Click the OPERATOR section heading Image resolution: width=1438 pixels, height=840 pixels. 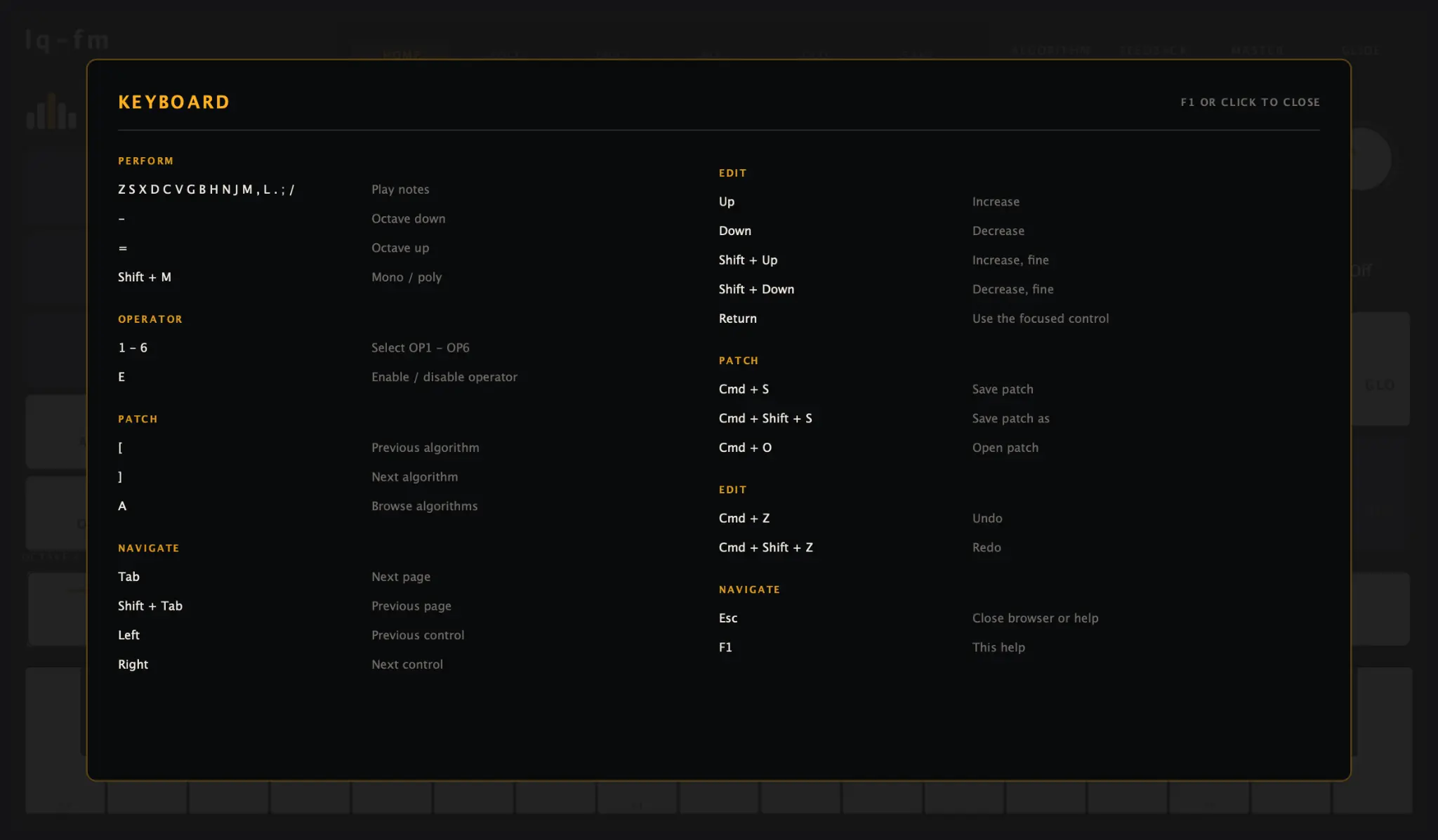pos(150,319)
